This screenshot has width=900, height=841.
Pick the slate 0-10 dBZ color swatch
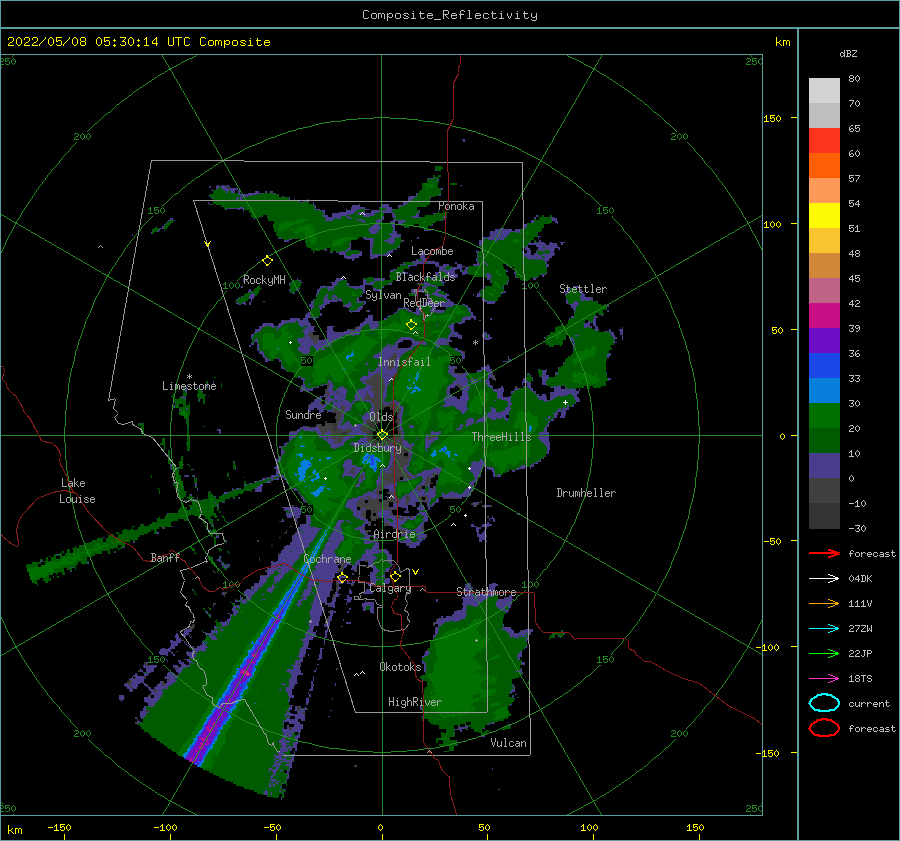(x=824, y=466)
